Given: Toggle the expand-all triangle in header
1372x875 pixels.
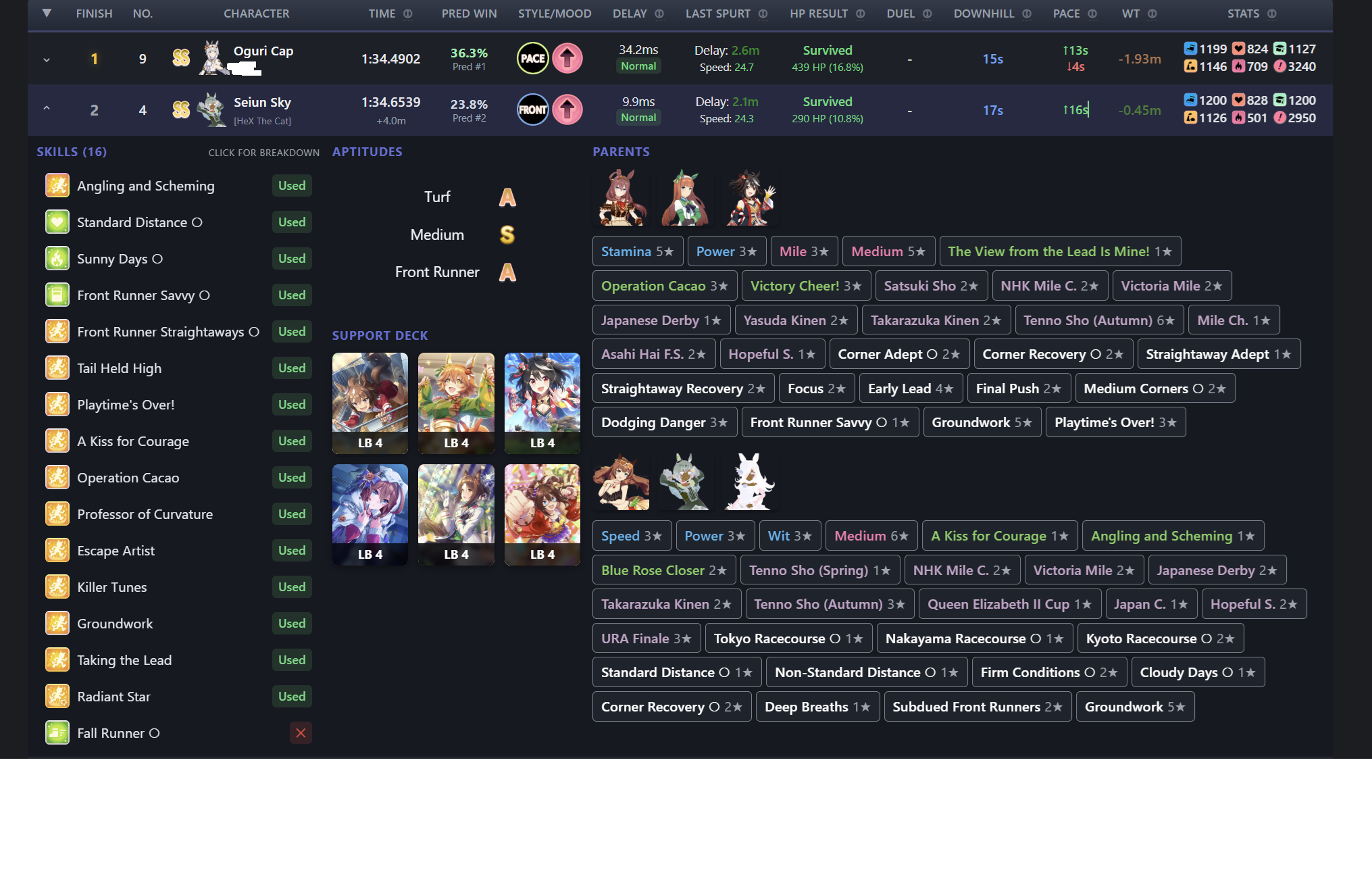Looking at the screenshot, I should point(47,13).
